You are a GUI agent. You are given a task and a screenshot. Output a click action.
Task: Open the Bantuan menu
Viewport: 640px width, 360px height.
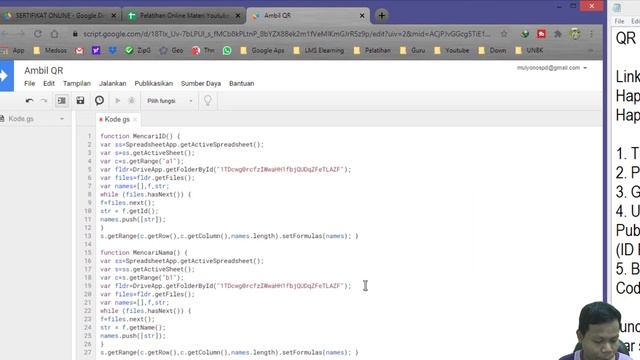[x=242, y=83]
